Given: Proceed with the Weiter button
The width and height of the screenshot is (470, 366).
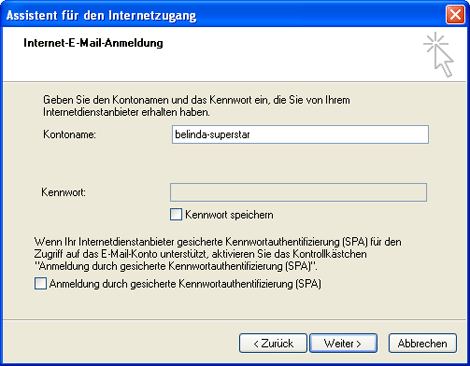Looking at the screenshot, I should 343,343.
